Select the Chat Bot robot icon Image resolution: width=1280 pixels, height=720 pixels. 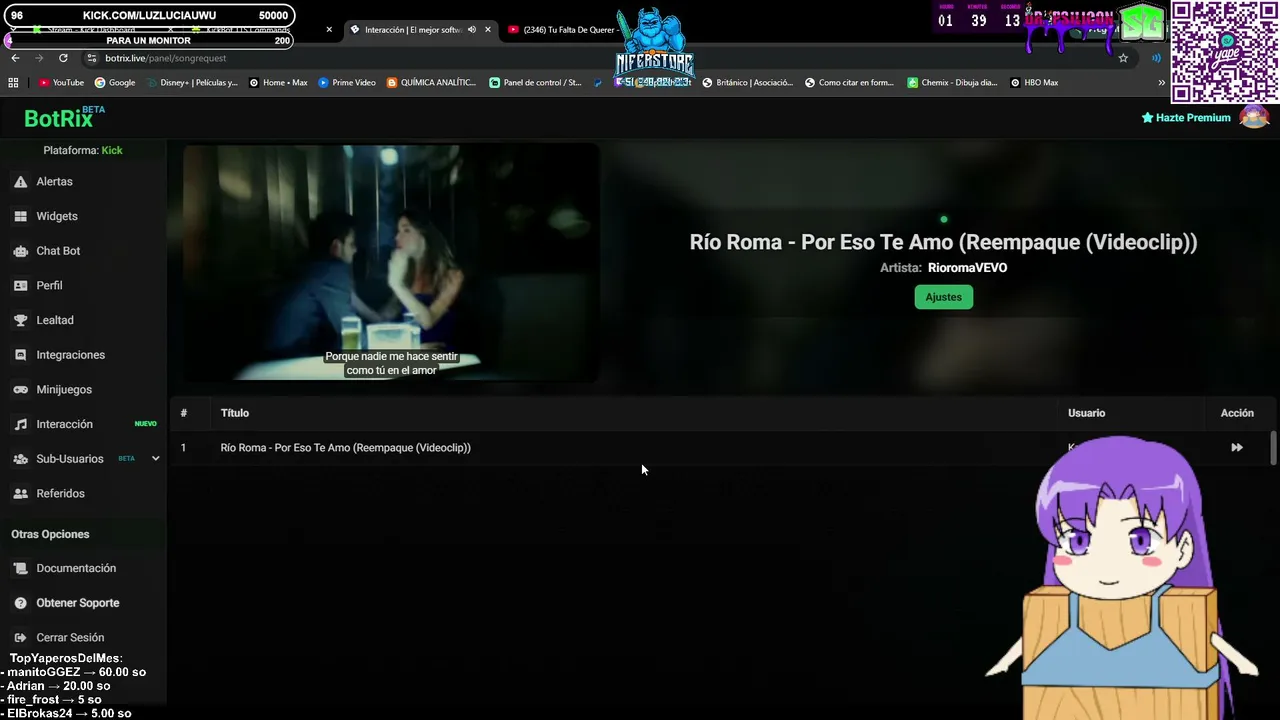pos(20,251)
